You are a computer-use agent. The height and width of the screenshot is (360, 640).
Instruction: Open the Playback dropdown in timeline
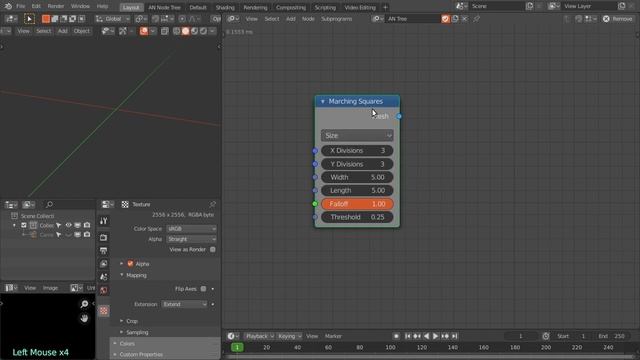coord(259,336)
